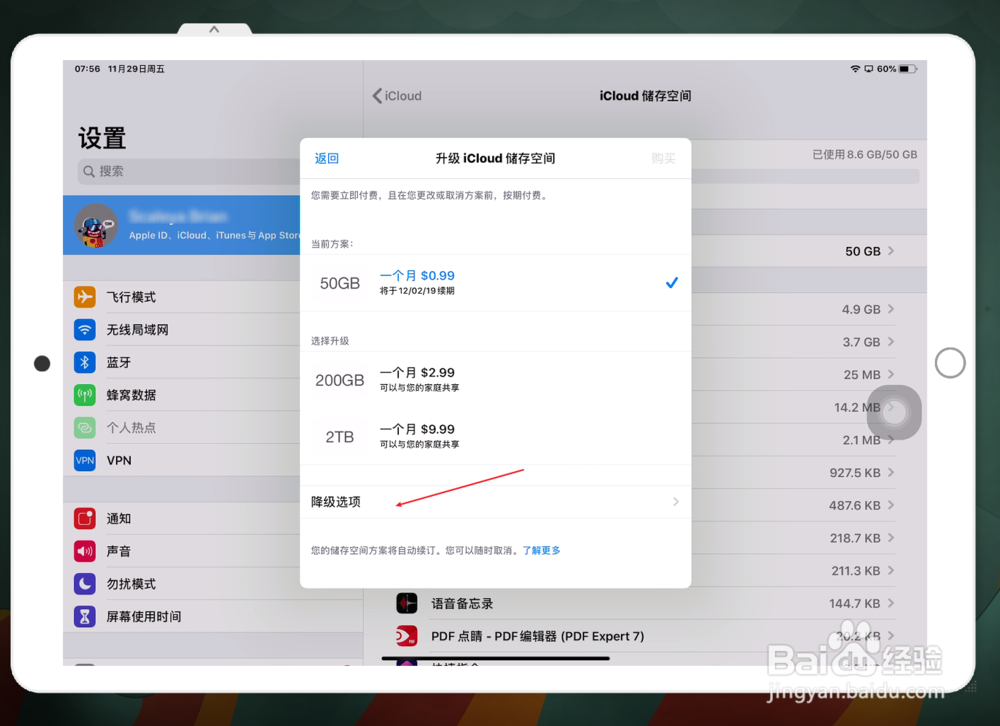Tap the Wi-Fi (无线局域网) icon
This screenshot has width=1000, height=726.
point(85,329)
